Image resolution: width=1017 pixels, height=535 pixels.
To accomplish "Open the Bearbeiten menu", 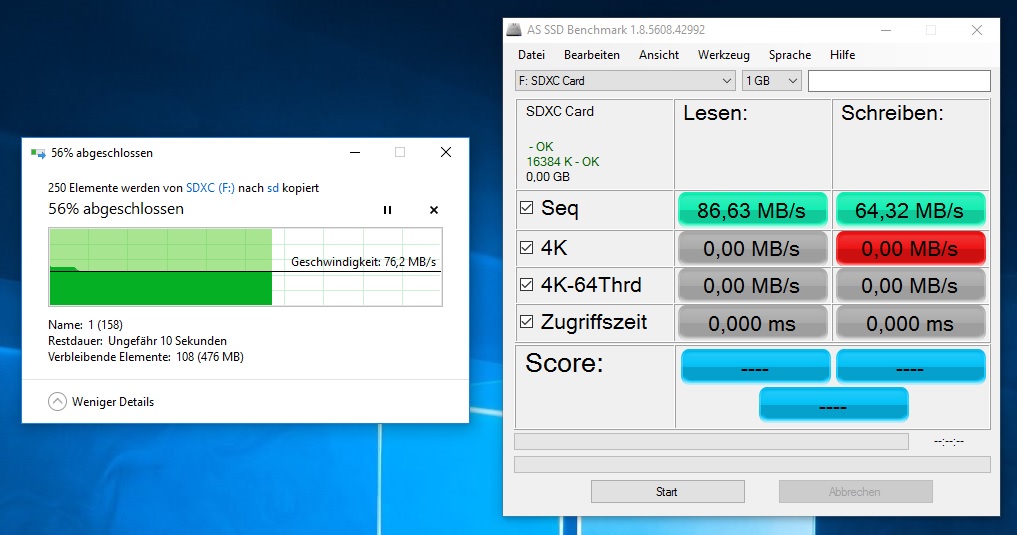I will [592, 55].
